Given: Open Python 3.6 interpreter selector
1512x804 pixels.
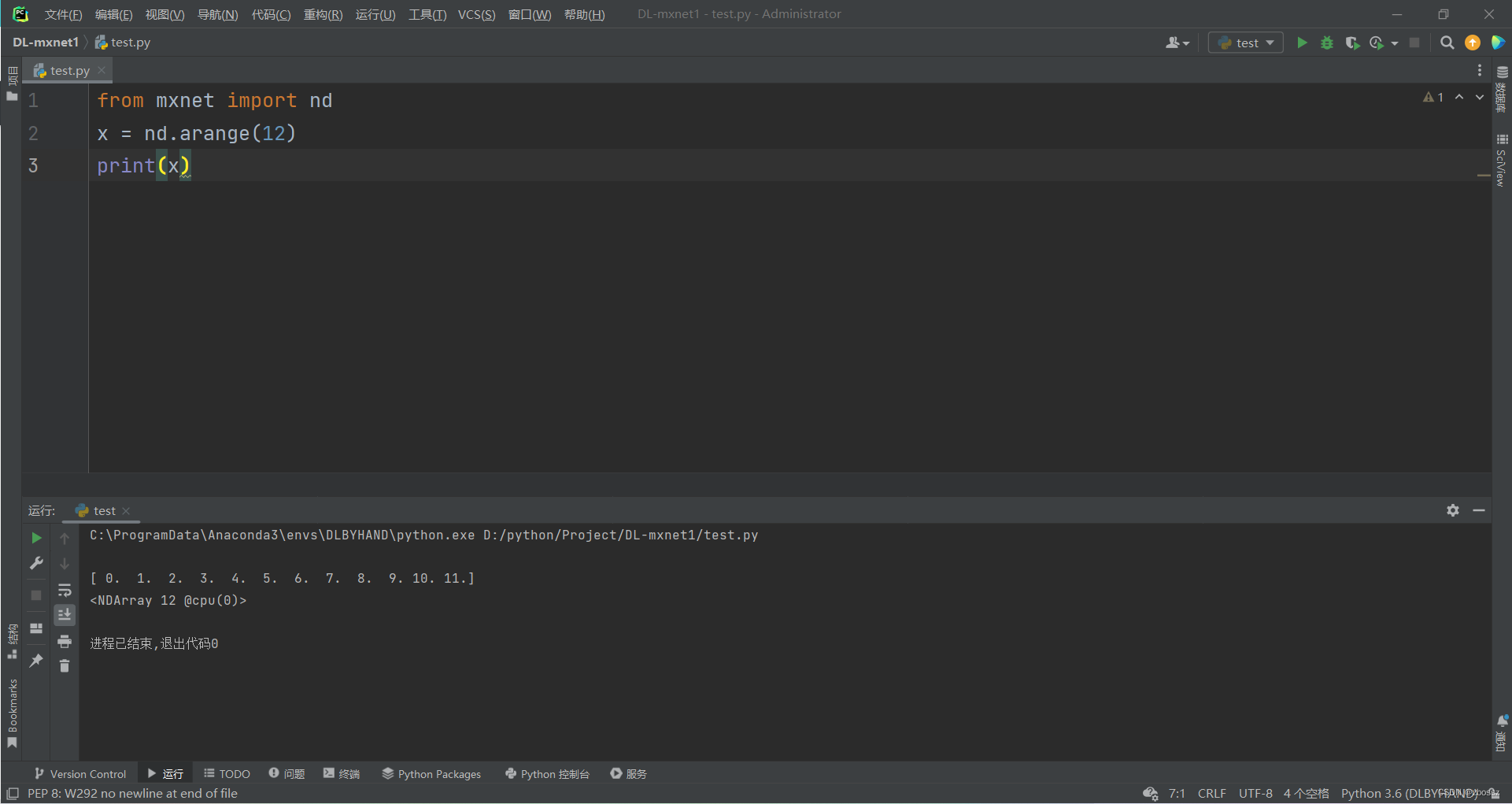Looking at the screenshot, I should click(1409, 794).
